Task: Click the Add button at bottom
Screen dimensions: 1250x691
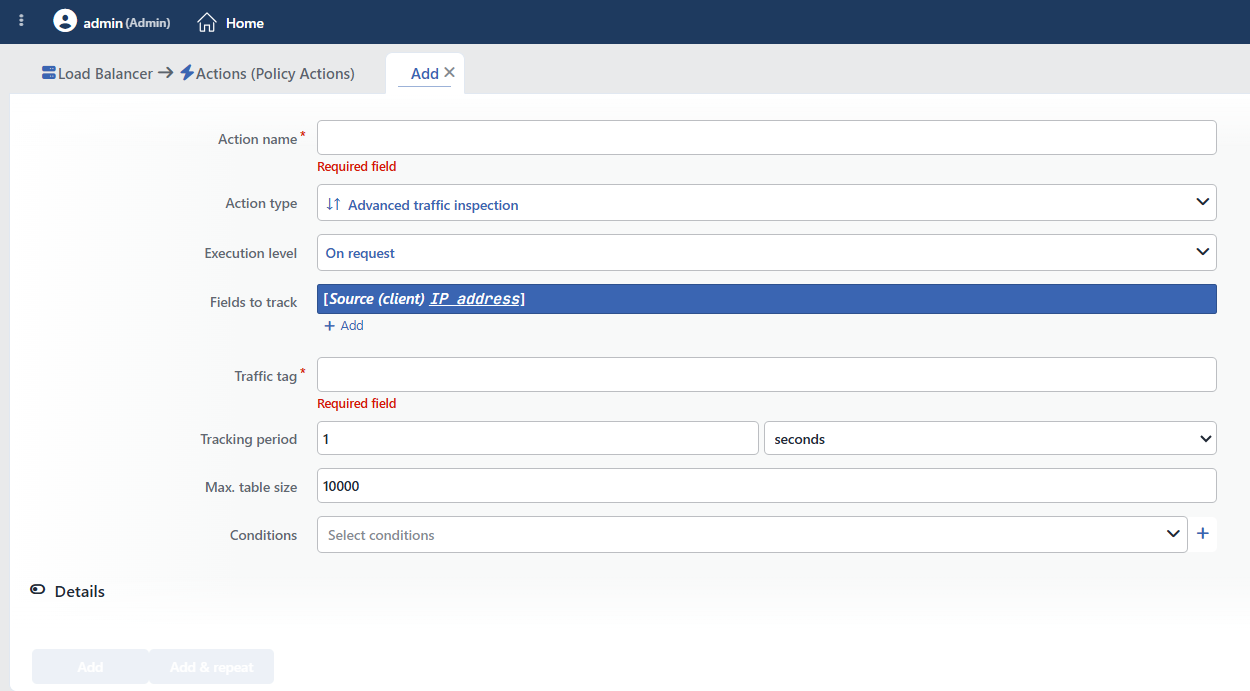Action: pos(90,667)
